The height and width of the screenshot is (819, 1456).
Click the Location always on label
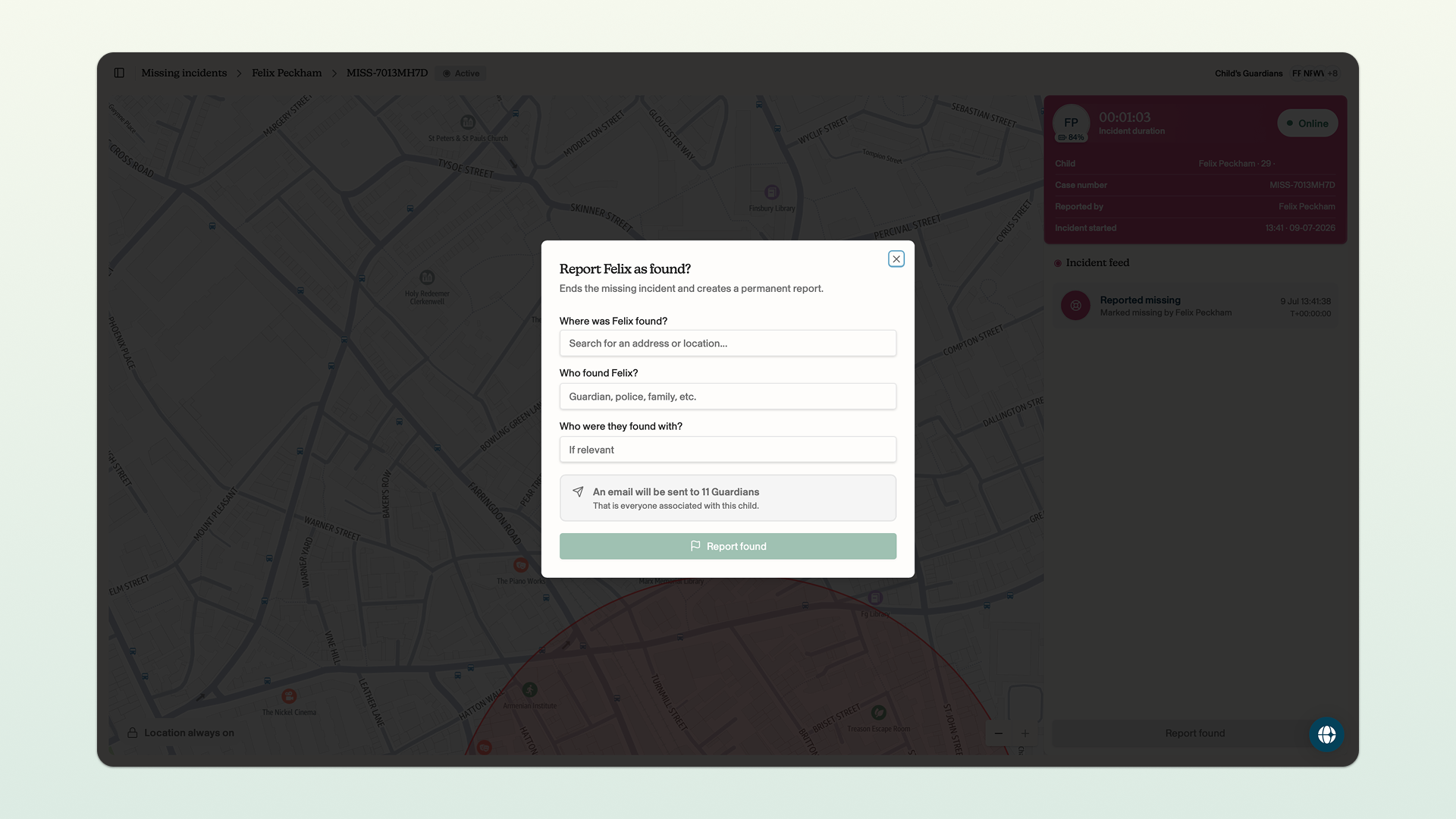tap(189, 733)
